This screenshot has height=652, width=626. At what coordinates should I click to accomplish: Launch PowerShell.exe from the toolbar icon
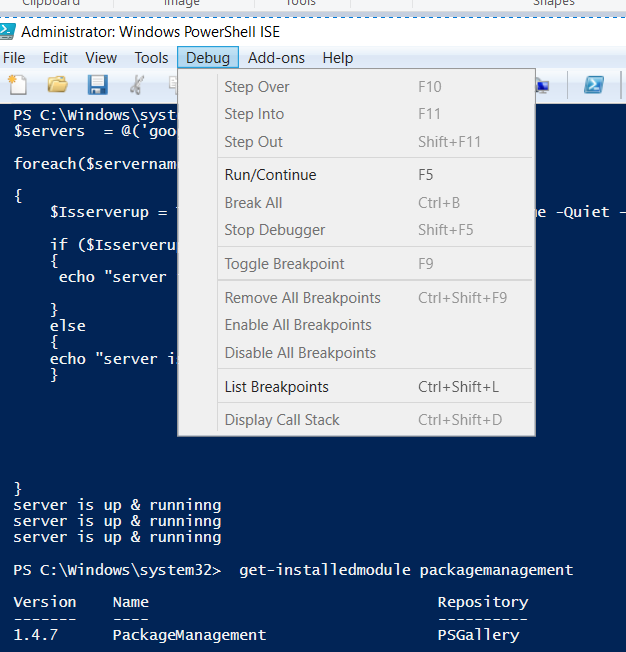pyautogui.click(x=594, y=85)
